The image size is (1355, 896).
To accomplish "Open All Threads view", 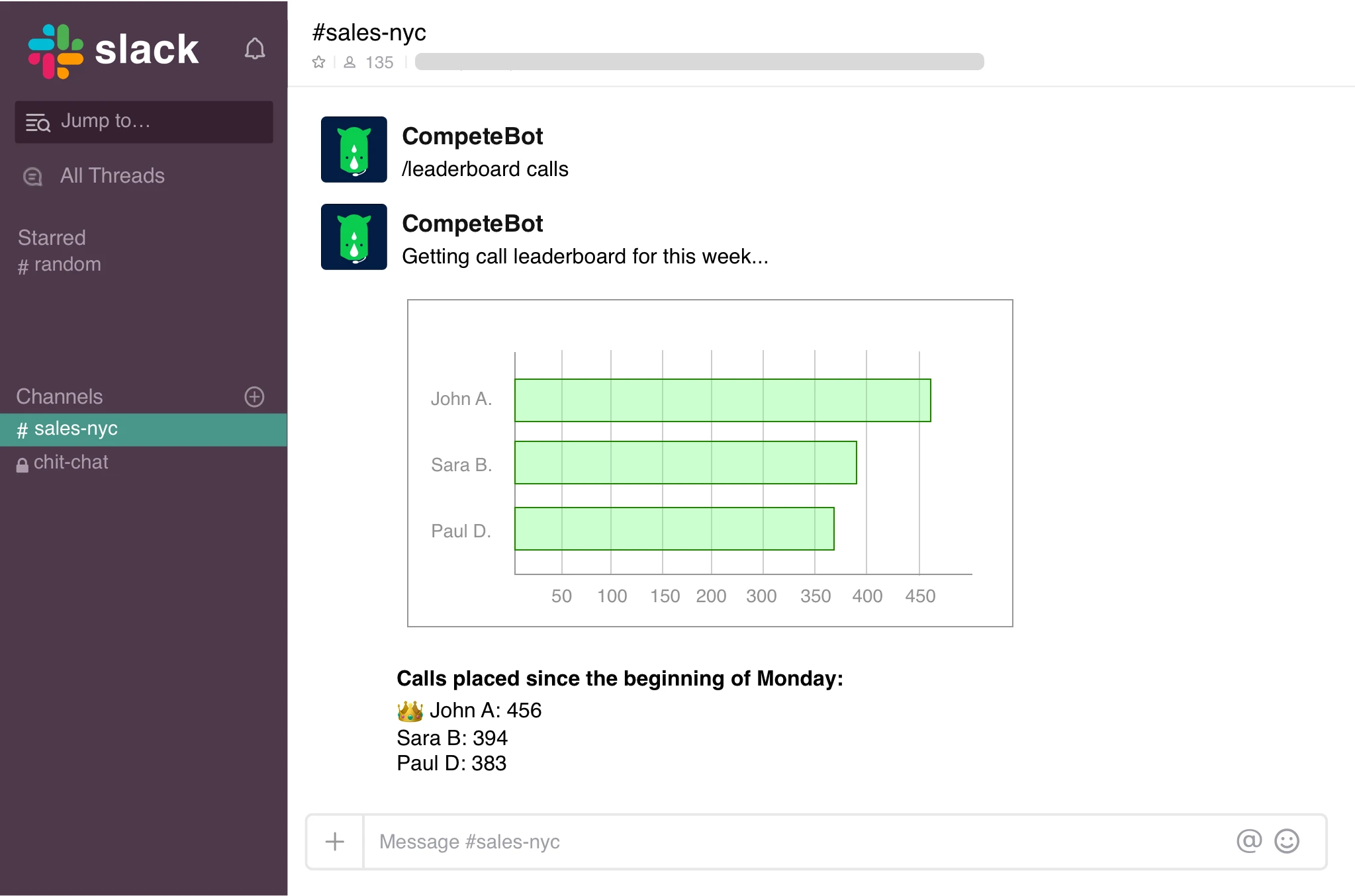I will tap(112, 176).
